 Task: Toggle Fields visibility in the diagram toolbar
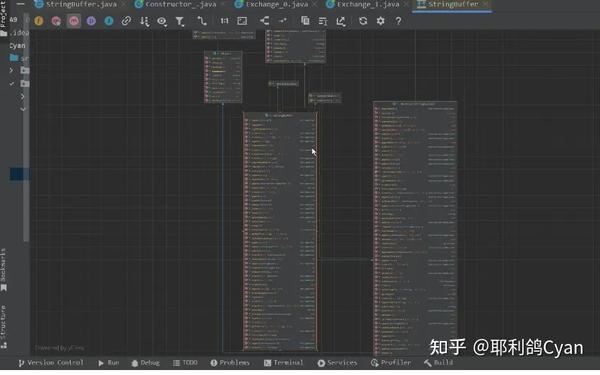(x=39, y=21)
